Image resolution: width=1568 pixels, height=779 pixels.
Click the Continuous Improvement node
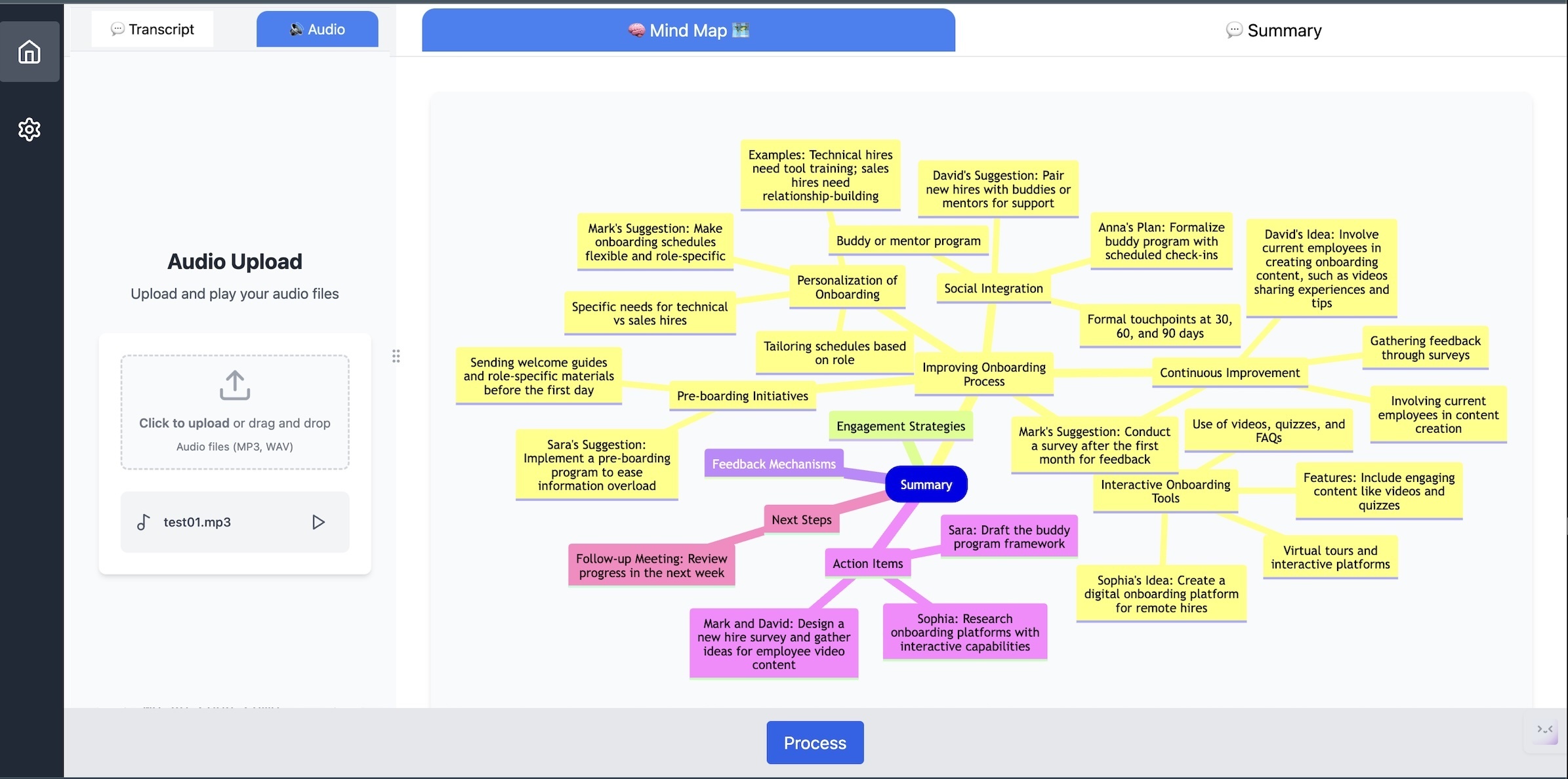pos(1229,373)
